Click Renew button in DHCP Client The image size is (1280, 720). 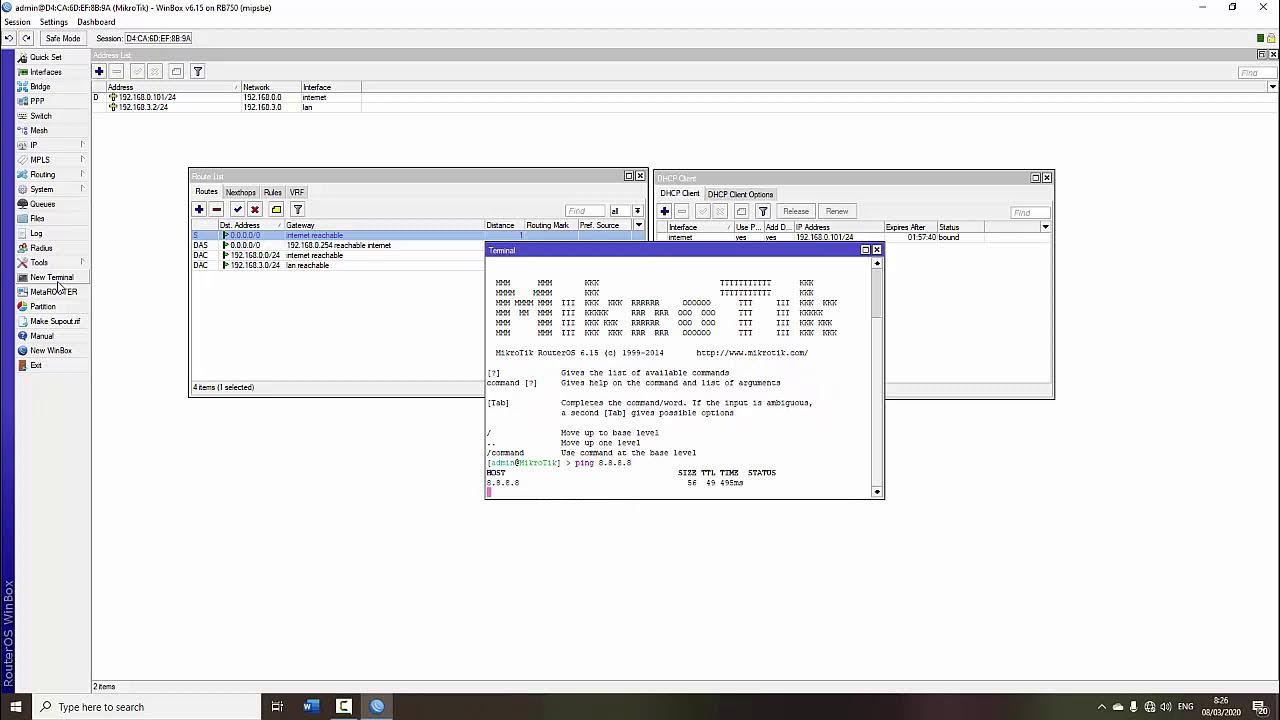pos(837,211)
